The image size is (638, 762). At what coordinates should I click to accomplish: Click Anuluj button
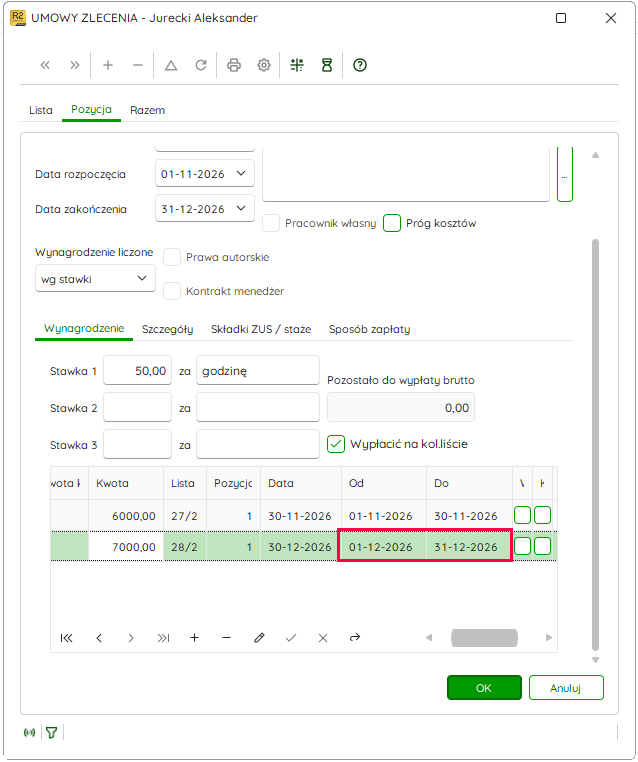(566, 688)
